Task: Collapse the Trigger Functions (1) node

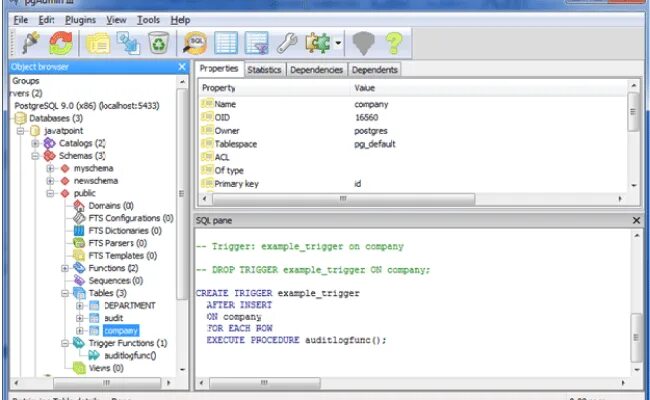Action: (x=65, y=343)
